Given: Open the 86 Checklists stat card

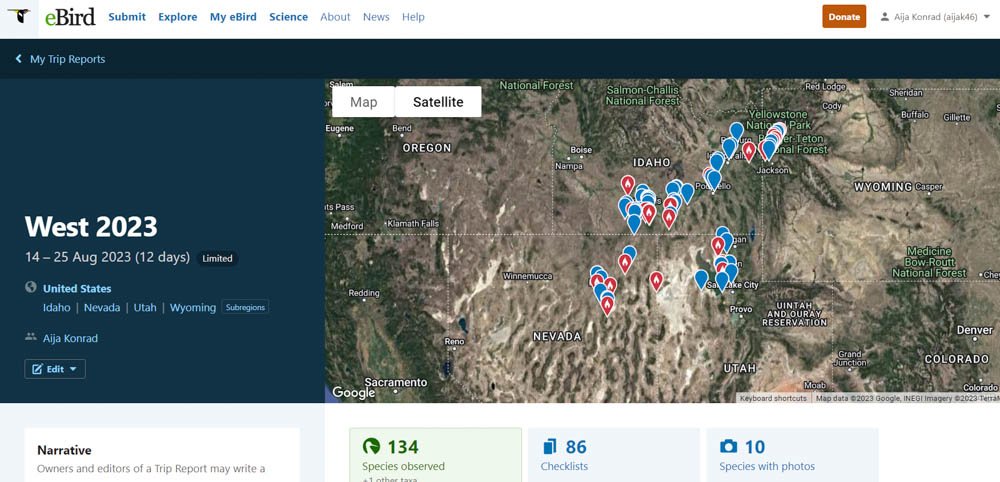Looking at the screenshot, I should click(x=614, y=455).
